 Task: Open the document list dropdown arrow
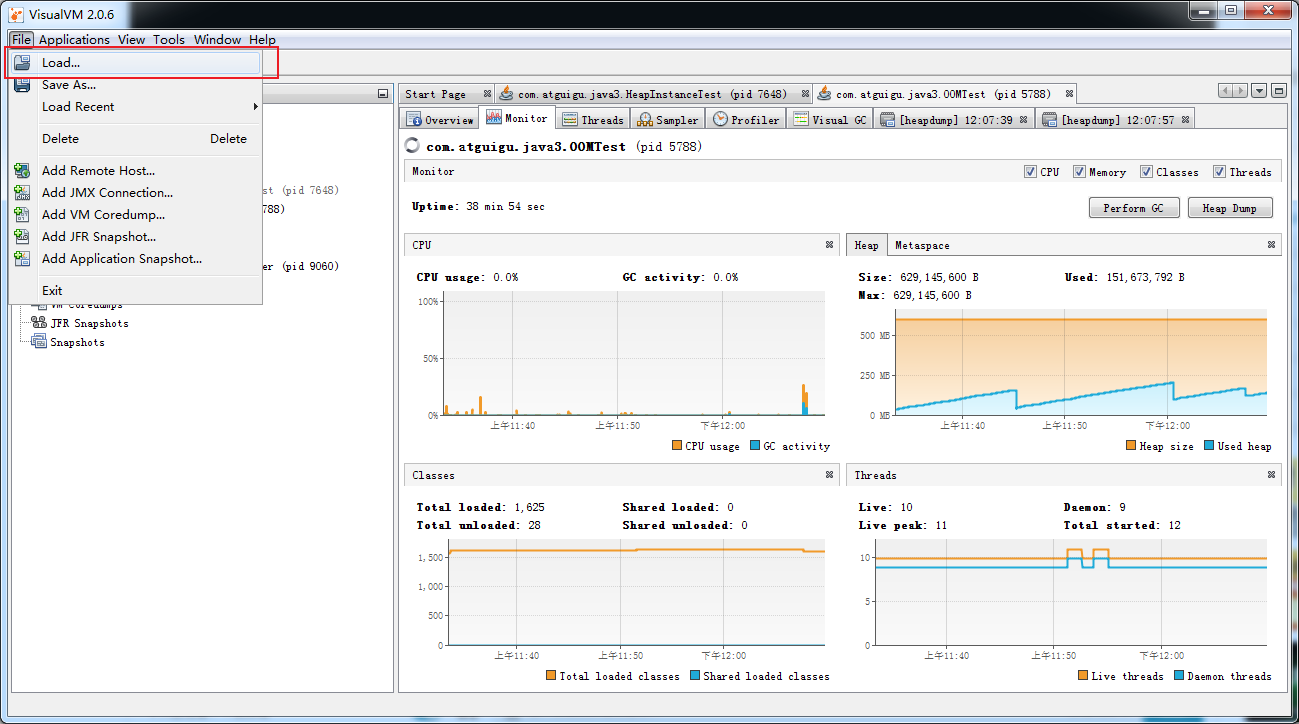point(1259,91)
